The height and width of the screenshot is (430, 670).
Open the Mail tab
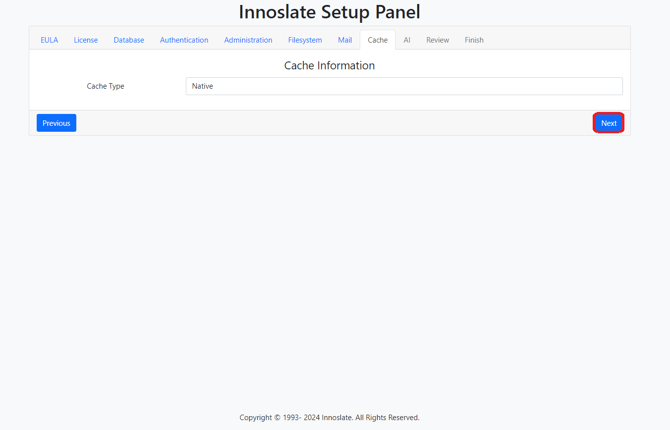(345, 40)
